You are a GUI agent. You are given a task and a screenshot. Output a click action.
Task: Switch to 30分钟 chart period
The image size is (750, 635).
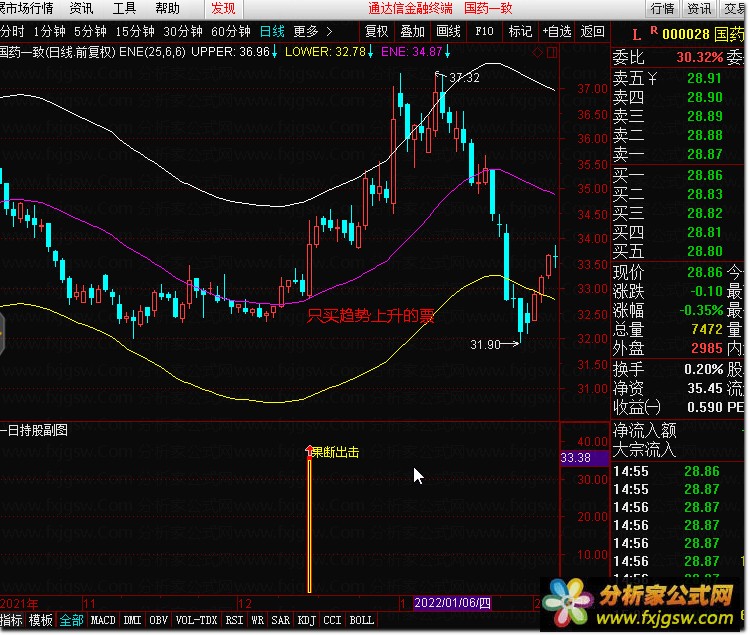click(183, 32)
